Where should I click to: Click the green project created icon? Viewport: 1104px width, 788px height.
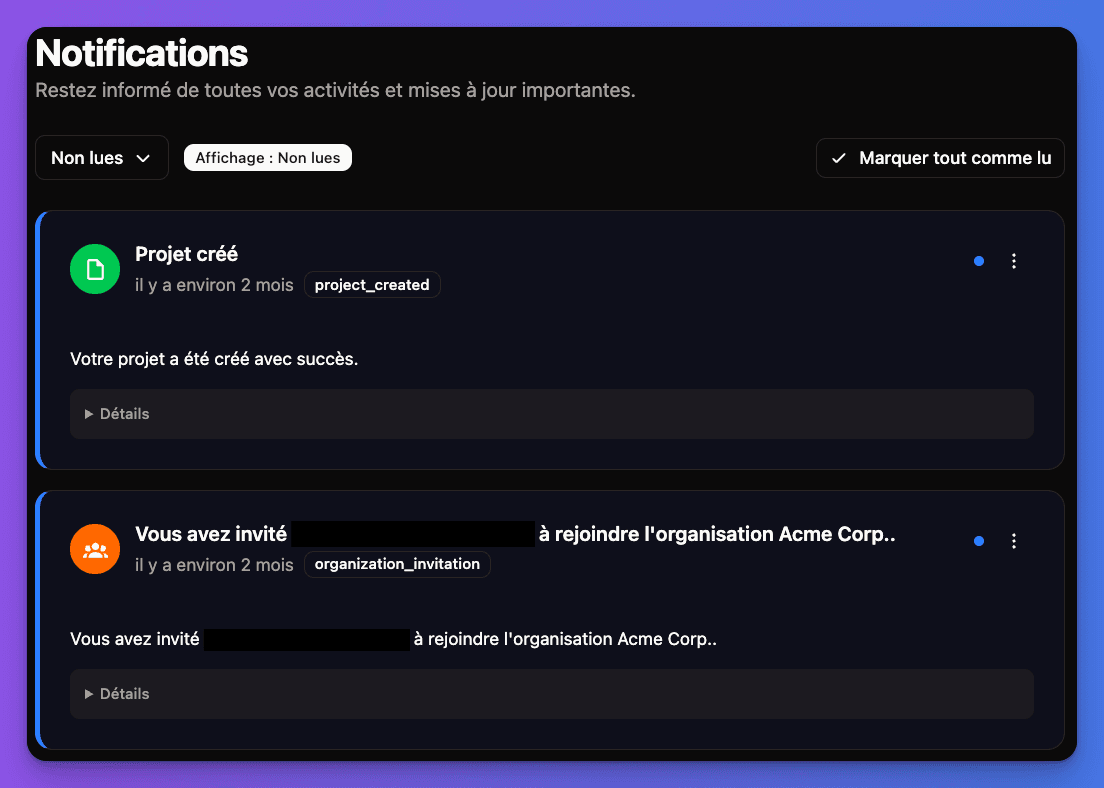click(x=94, y=269)
